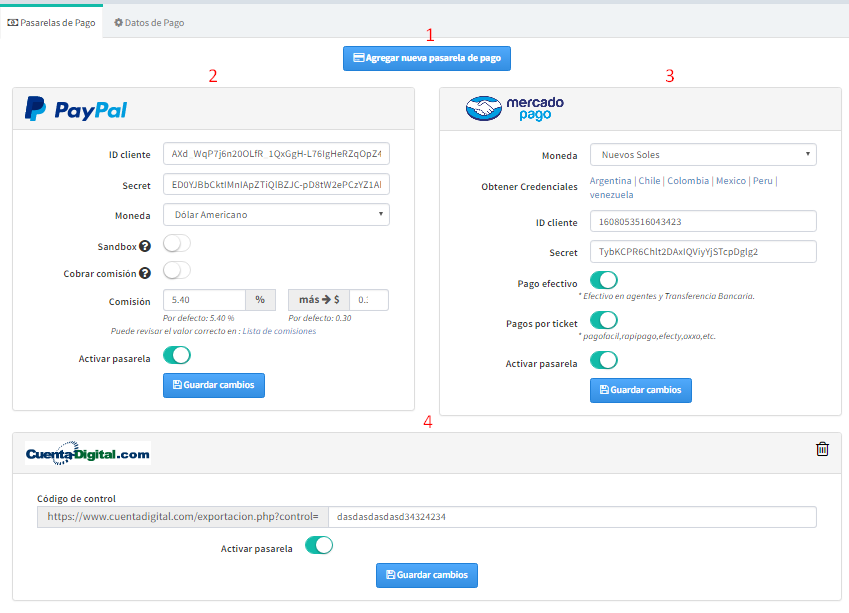This screenshot has height=613, width=849.
Task: Open the Peru credentials link
Action: (763, 180)
